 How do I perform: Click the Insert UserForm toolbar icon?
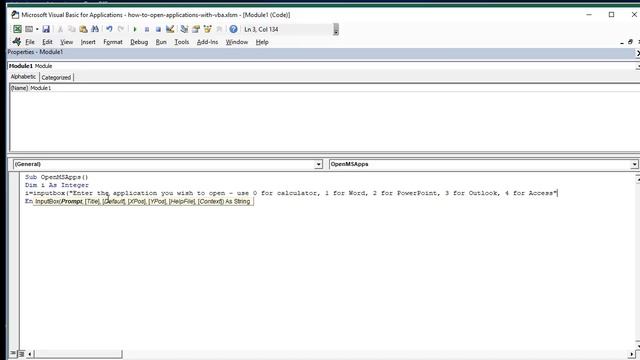click(x=29, y=29)
